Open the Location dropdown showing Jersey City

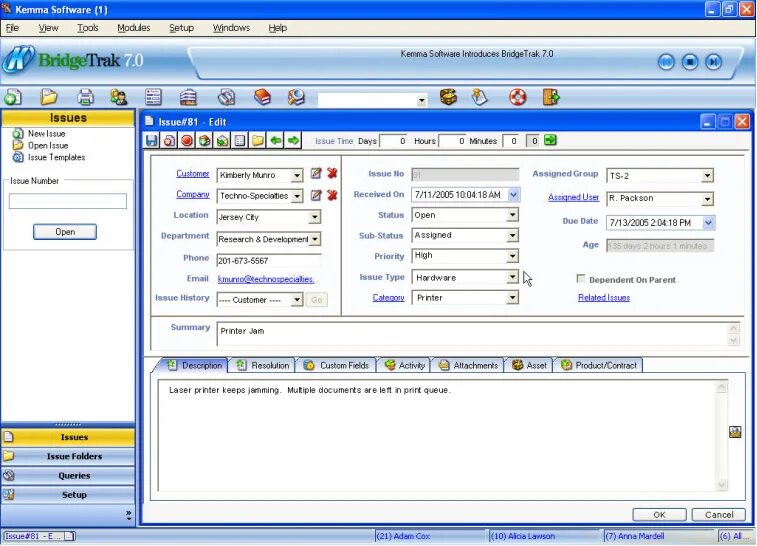314,217
